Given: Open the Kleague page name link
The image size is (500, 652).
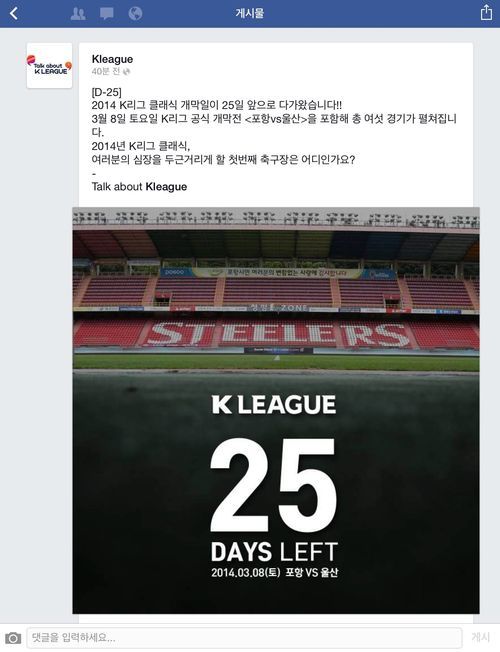Looking at the screenshot, I should point(112,59).
